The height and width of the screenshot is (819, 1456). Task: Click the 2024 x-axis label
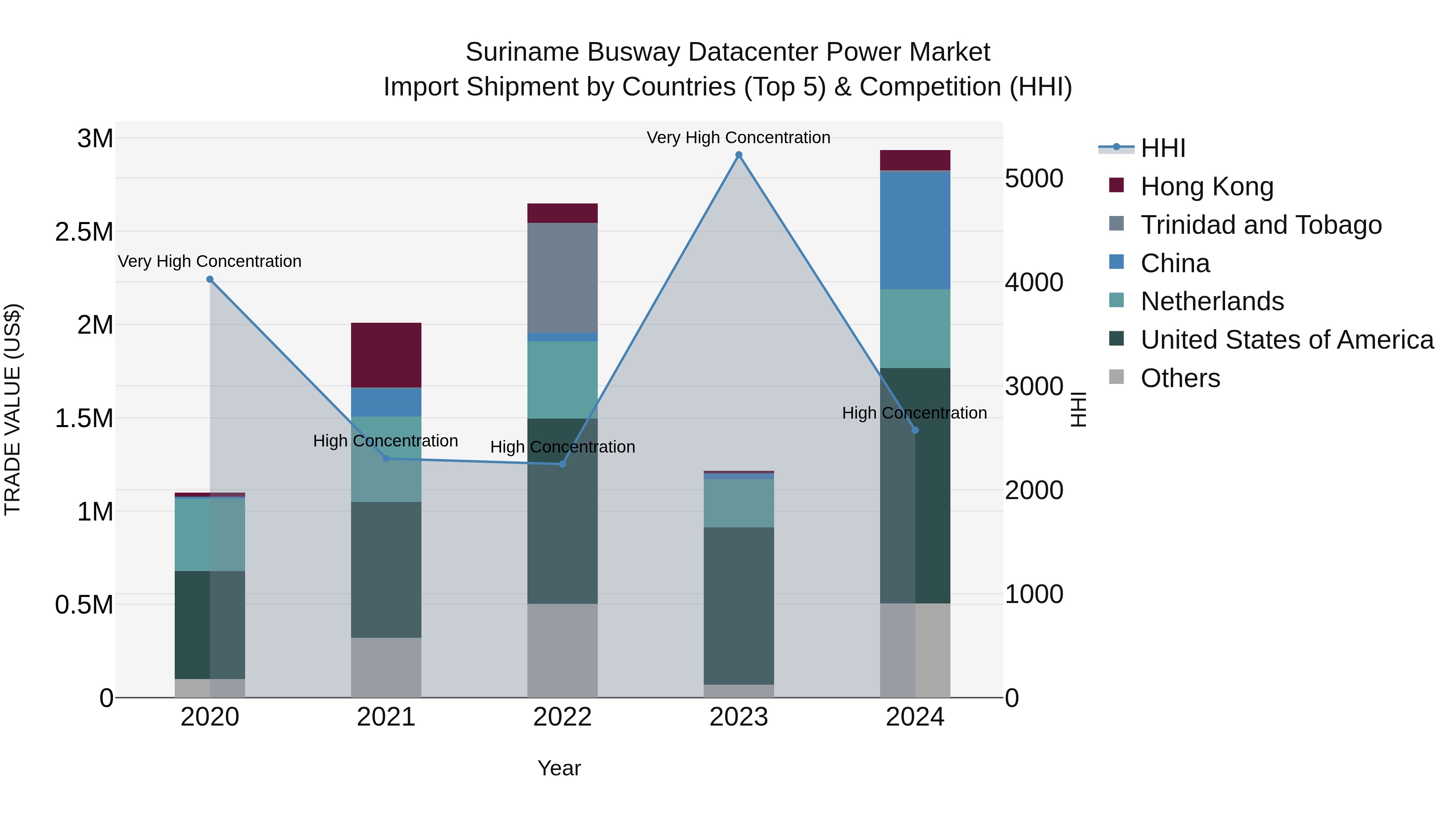pos(915,717)
